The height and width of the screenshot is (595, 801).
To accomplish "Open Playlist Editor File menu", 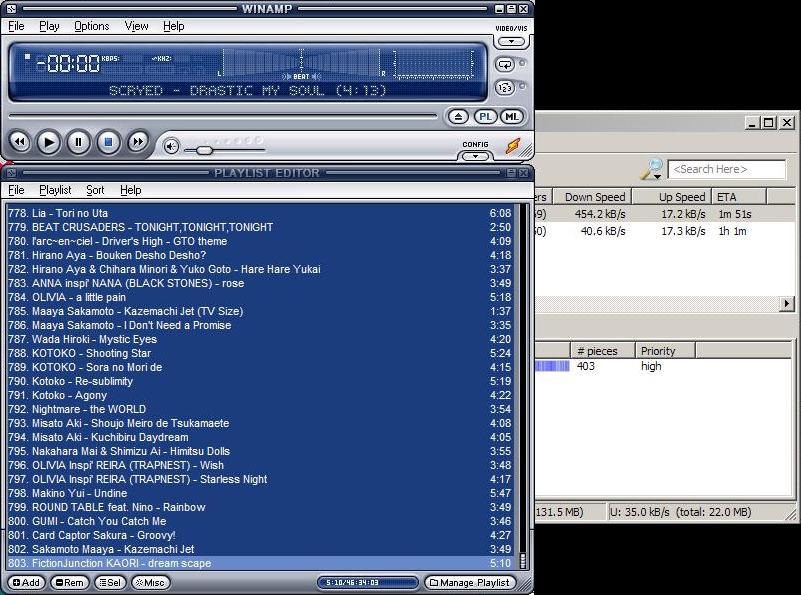I will pyautogui.click(x=16, y=190).
